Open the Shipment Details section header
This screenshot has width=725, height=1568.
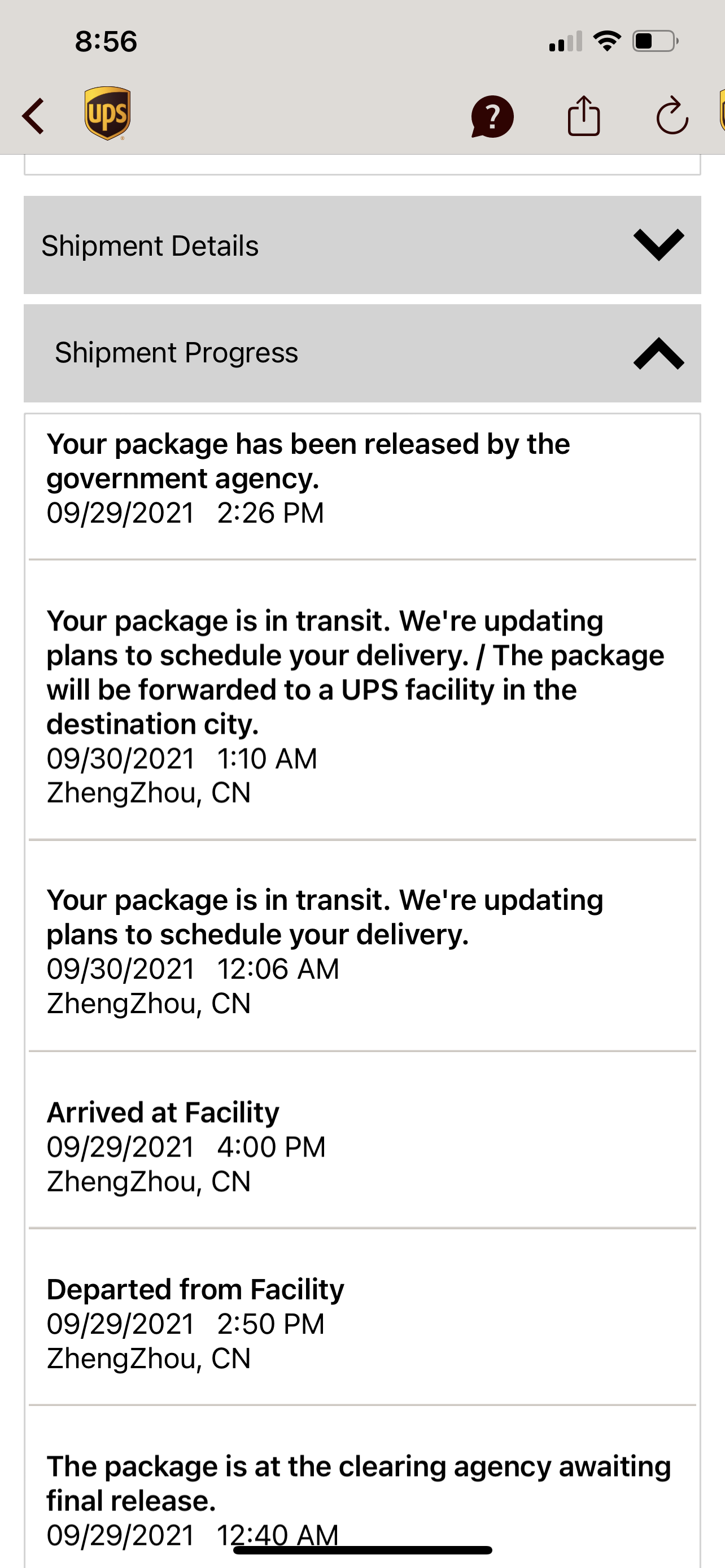click(x=150, y=246)
